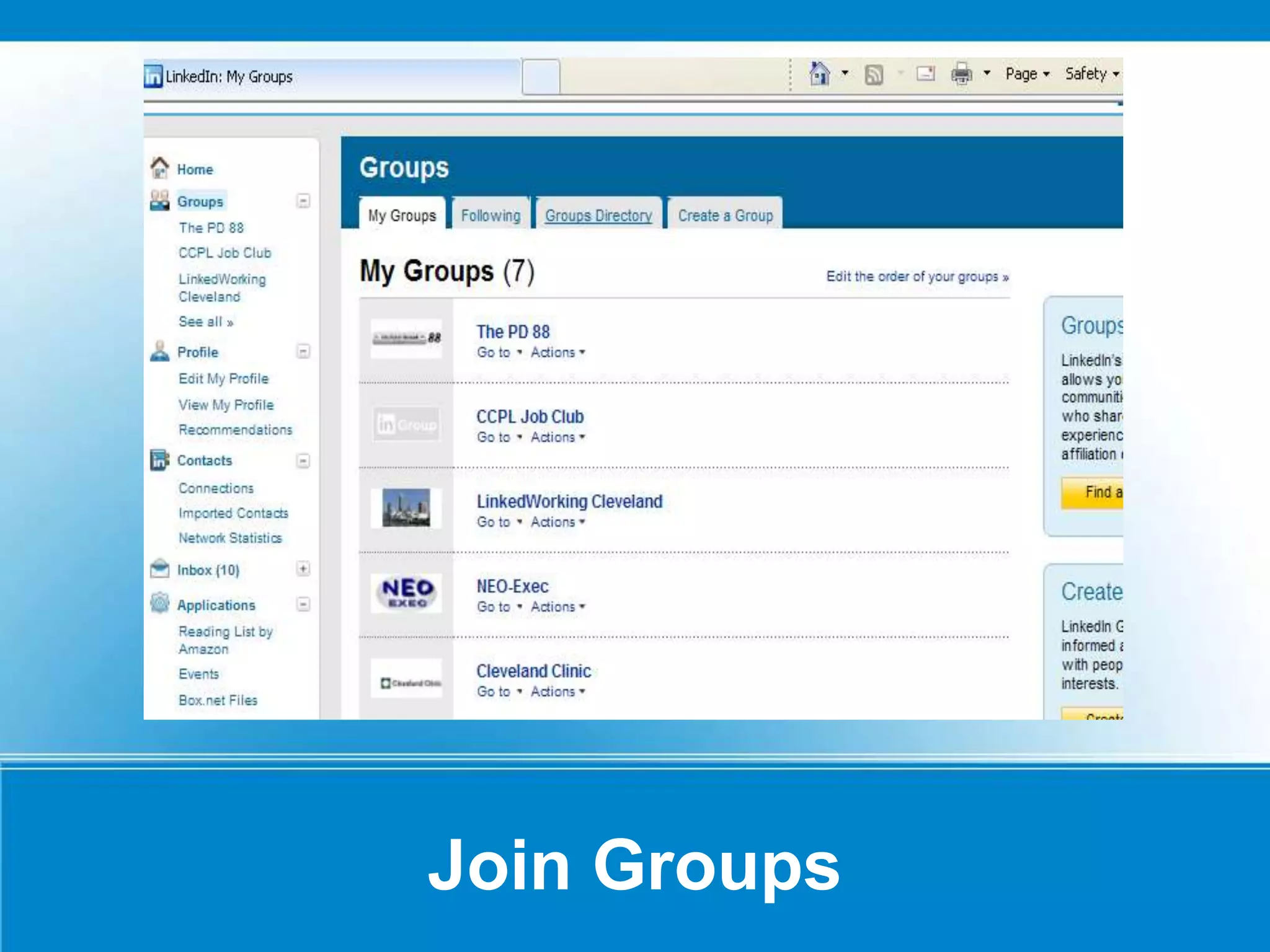Collapse the Contacts sidebar section
Viewport: 1270px width, 952px height.
coord(303,461)
